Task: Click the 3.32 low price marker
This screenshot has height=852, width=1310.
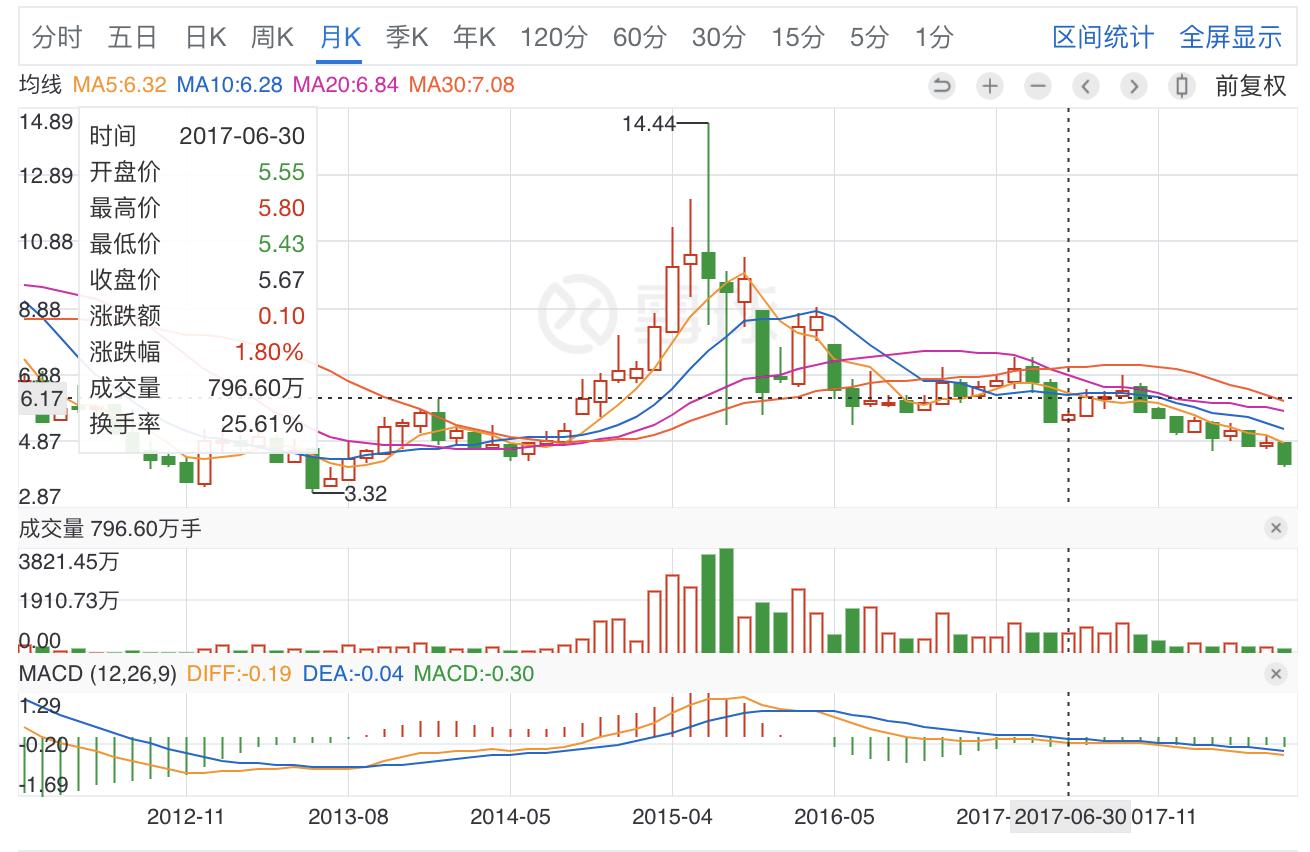Action: [x=365, y=493]
